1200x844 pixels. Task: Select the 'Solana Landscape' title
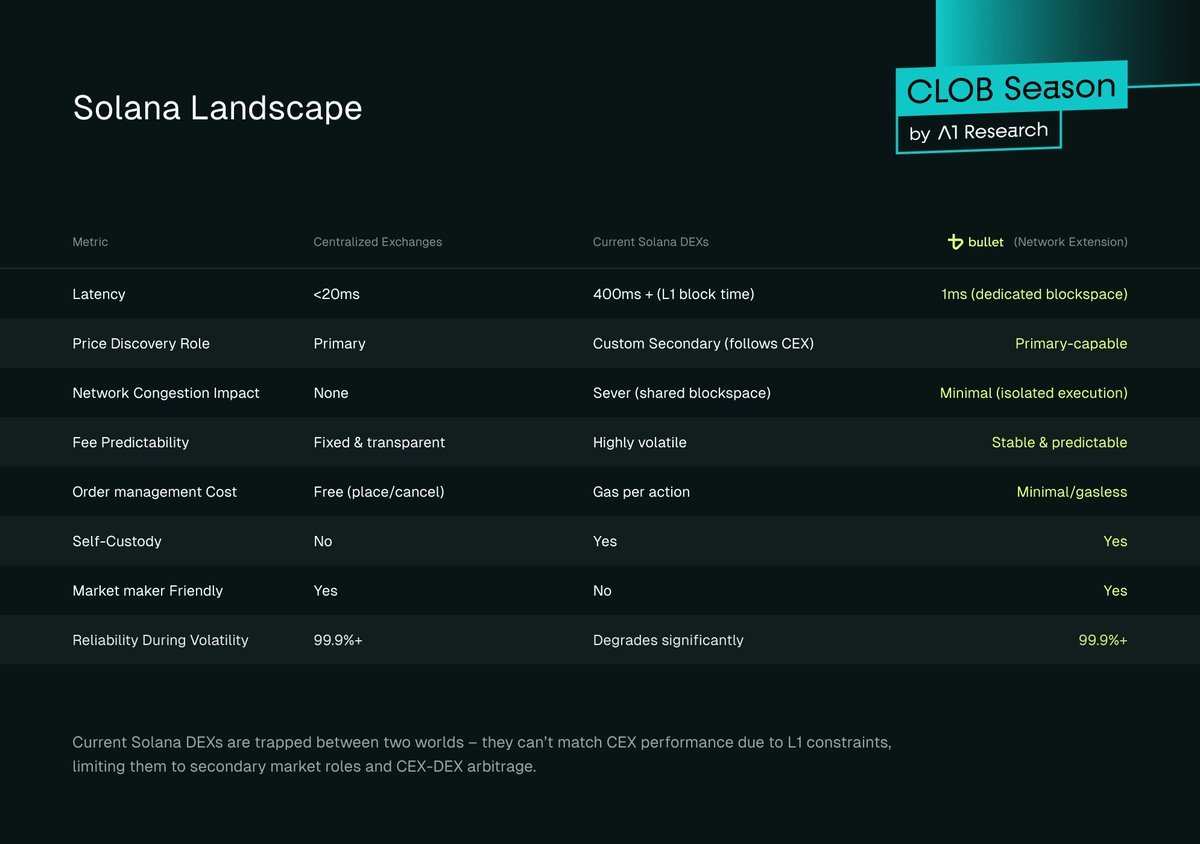tap(217, 108)
